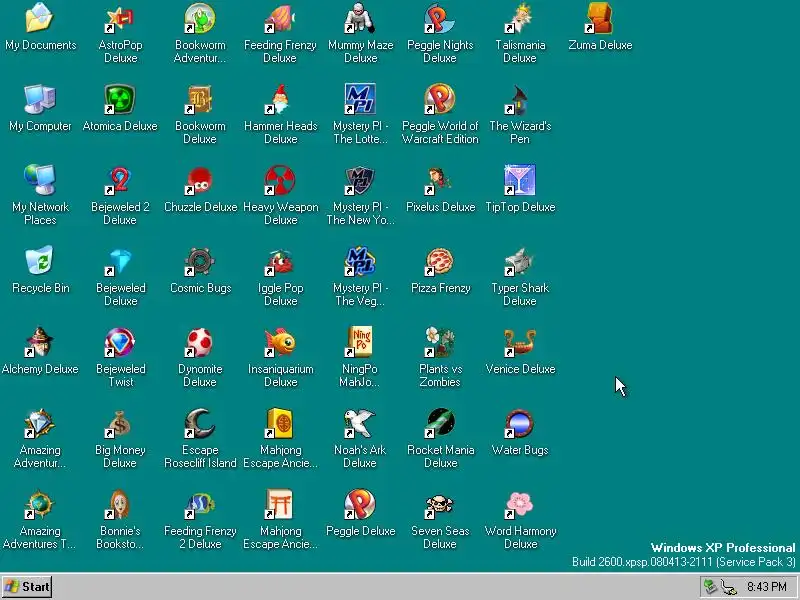Open the My Documents folder icon
The image size is (800, 600).
tap(40, 18)
